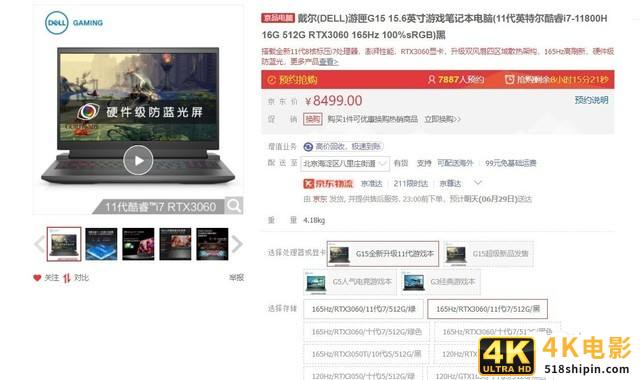Screen dimensions: 640x380
Task: Open delivery address dropdown 北京海淀区八里庄街道
Action: click(x=345, y=164)
